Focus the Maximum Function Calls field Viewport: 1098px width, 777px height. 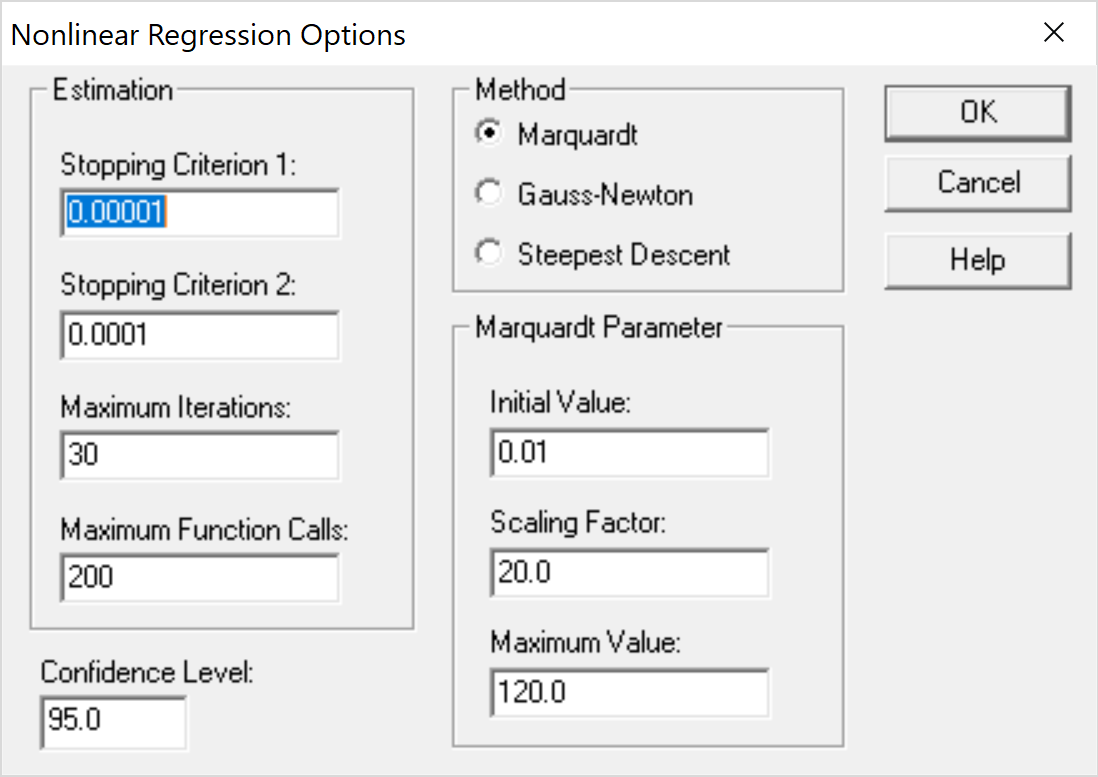[x=198, y=577]
